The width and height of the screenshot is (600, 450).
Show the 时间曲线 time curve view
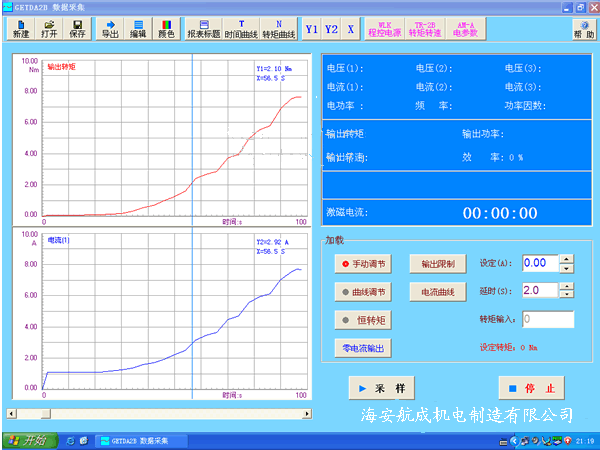241,28
